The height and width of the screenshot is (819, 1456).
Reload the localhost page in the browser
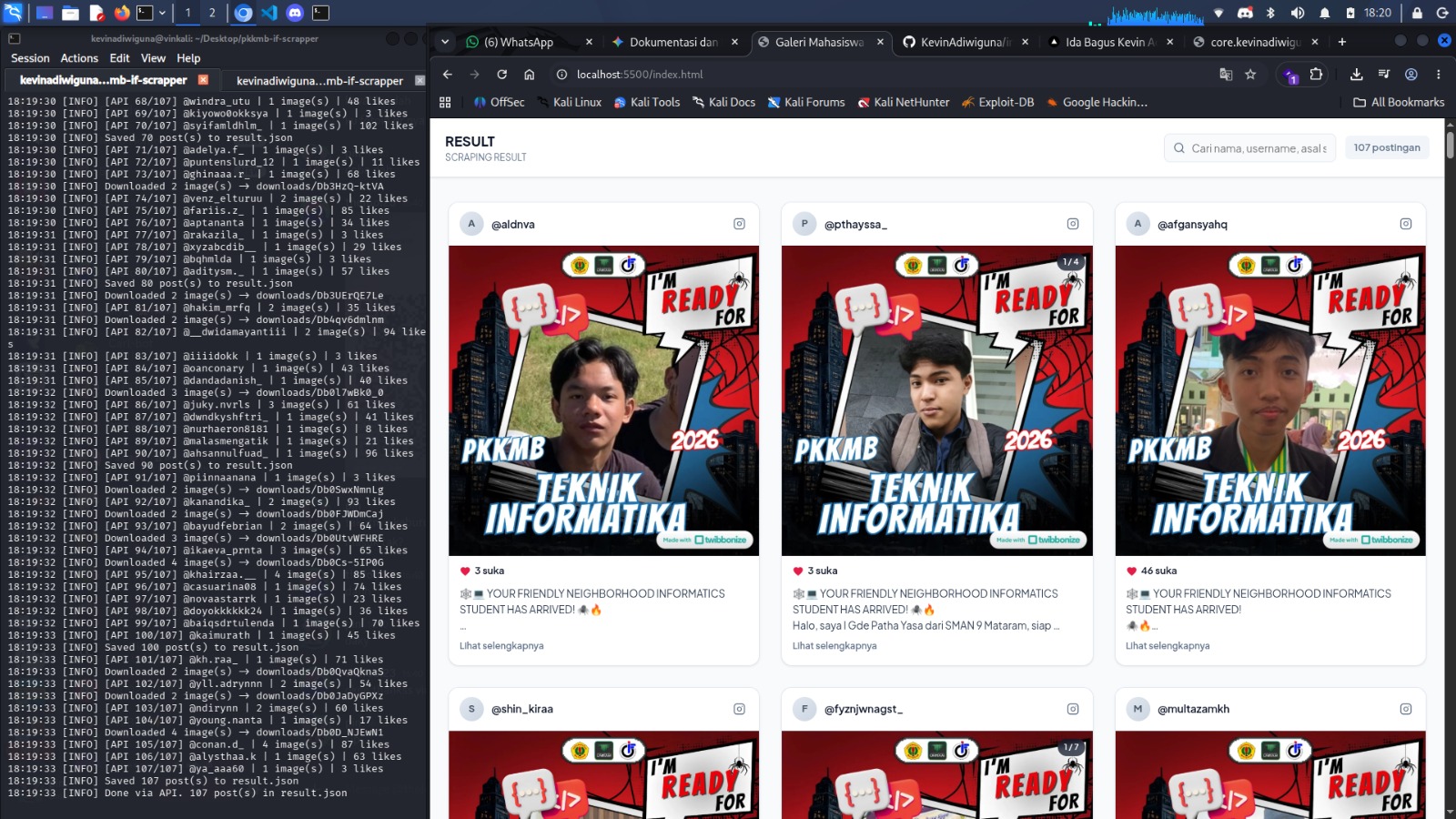click(501, 75)
